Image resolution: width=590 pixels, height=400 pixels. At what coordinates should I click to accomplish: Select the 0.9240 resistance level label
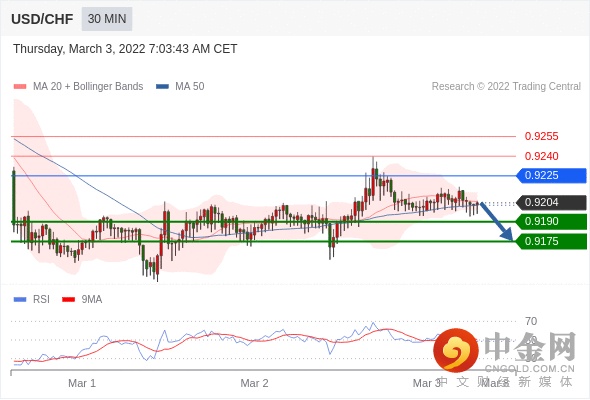click(541, 156)
